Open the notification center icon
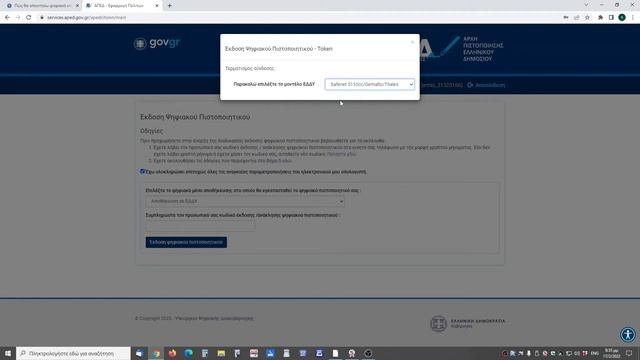This screenshot has width=640, height=360. pos(629,353)
